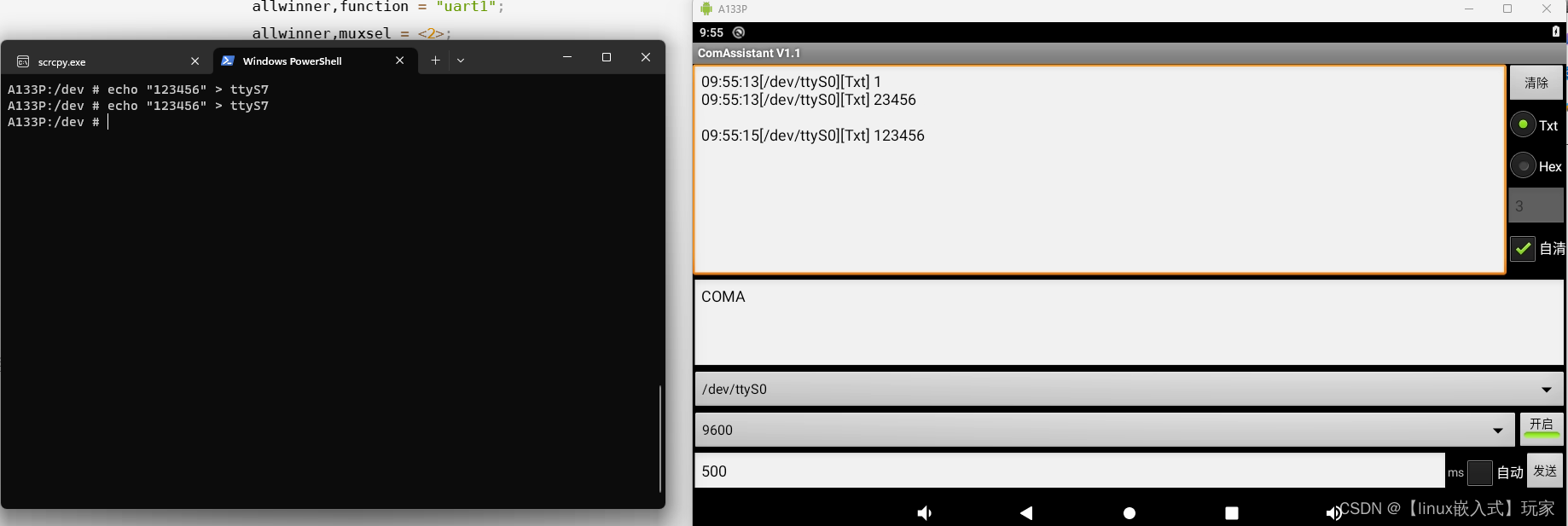The image size is (1568, 526).
Task: Open the 9600 baud rate dropdown
Action: tap(1105, 430)
